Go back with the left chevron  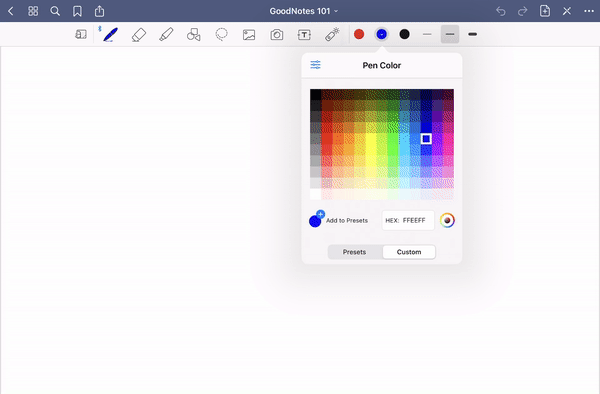tap(11, 11)
